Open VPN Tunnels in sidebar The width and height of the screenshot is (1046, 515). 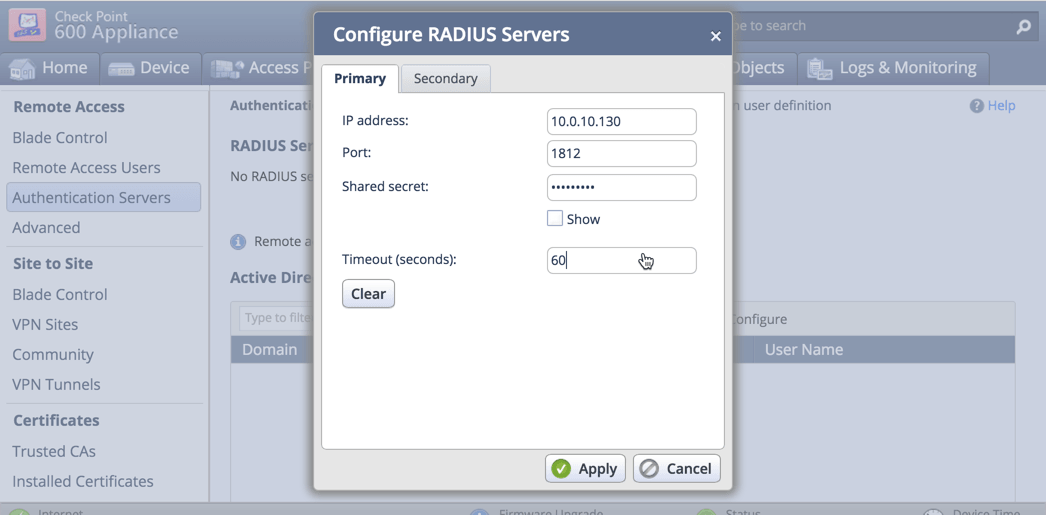tap(56, 384)
